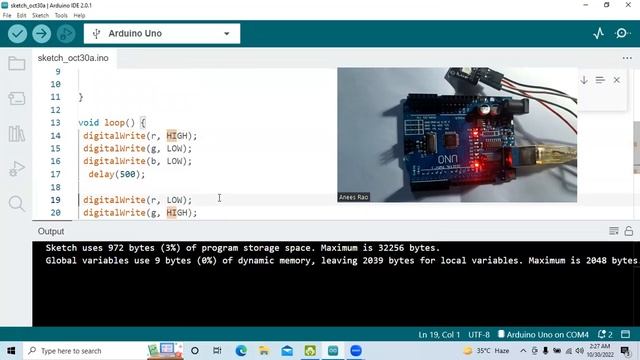Go to next match arrow in find widget
The image size is (640, 360).
[584, 80]
